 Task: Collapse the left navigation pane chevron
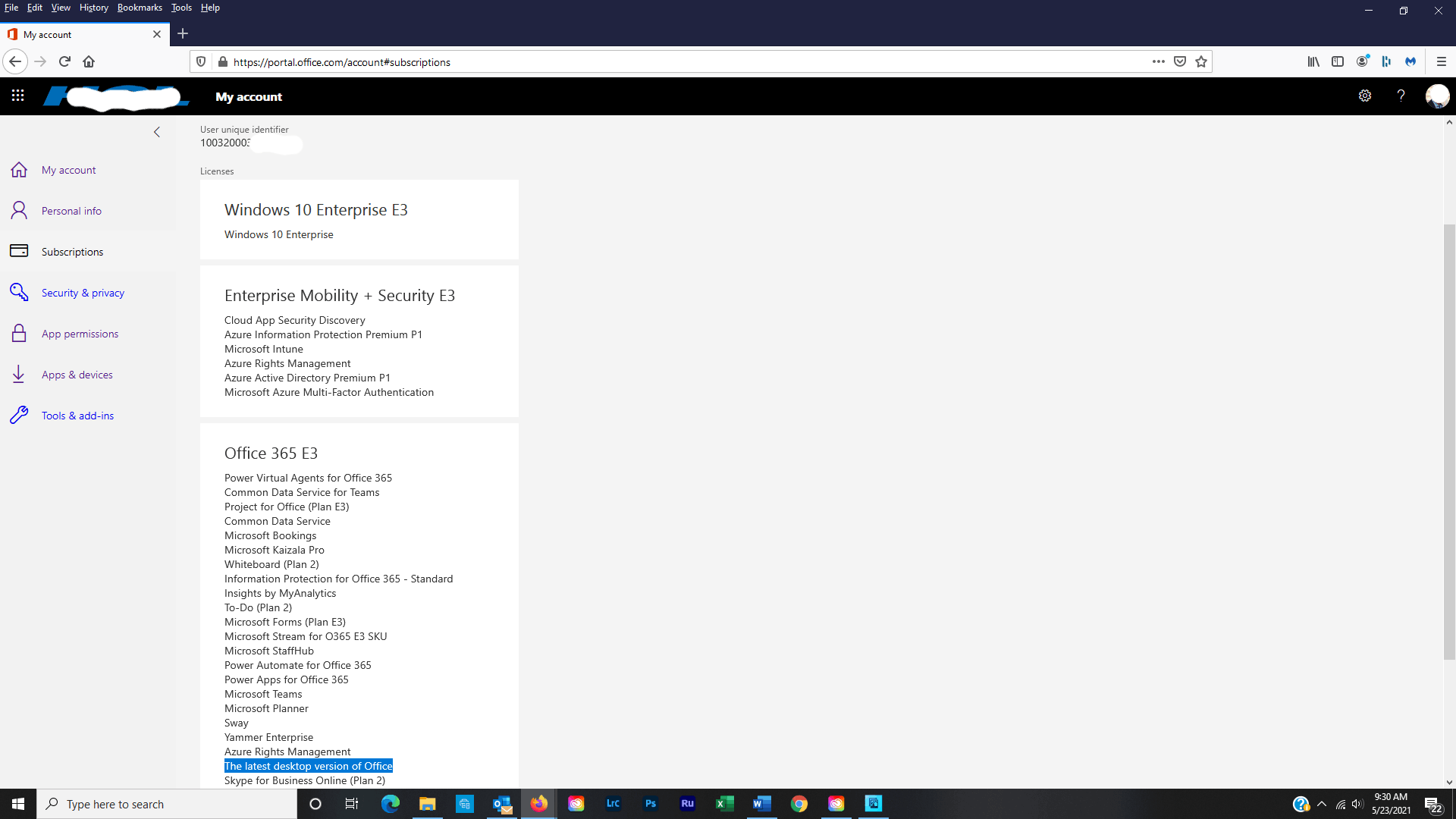click(157, 132)
